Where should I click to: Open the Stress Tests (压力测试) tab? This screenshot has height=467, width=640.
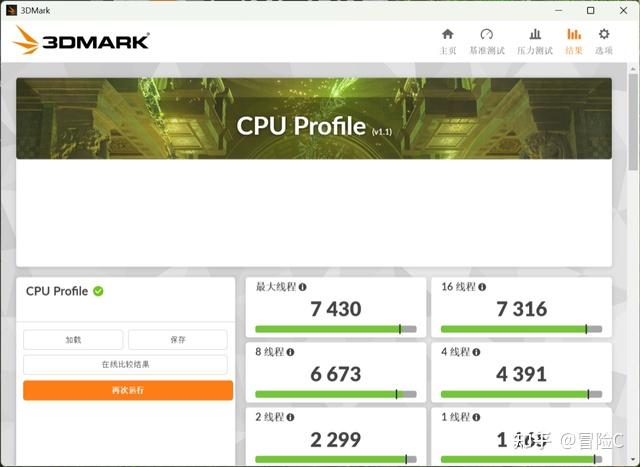(535, 42)
